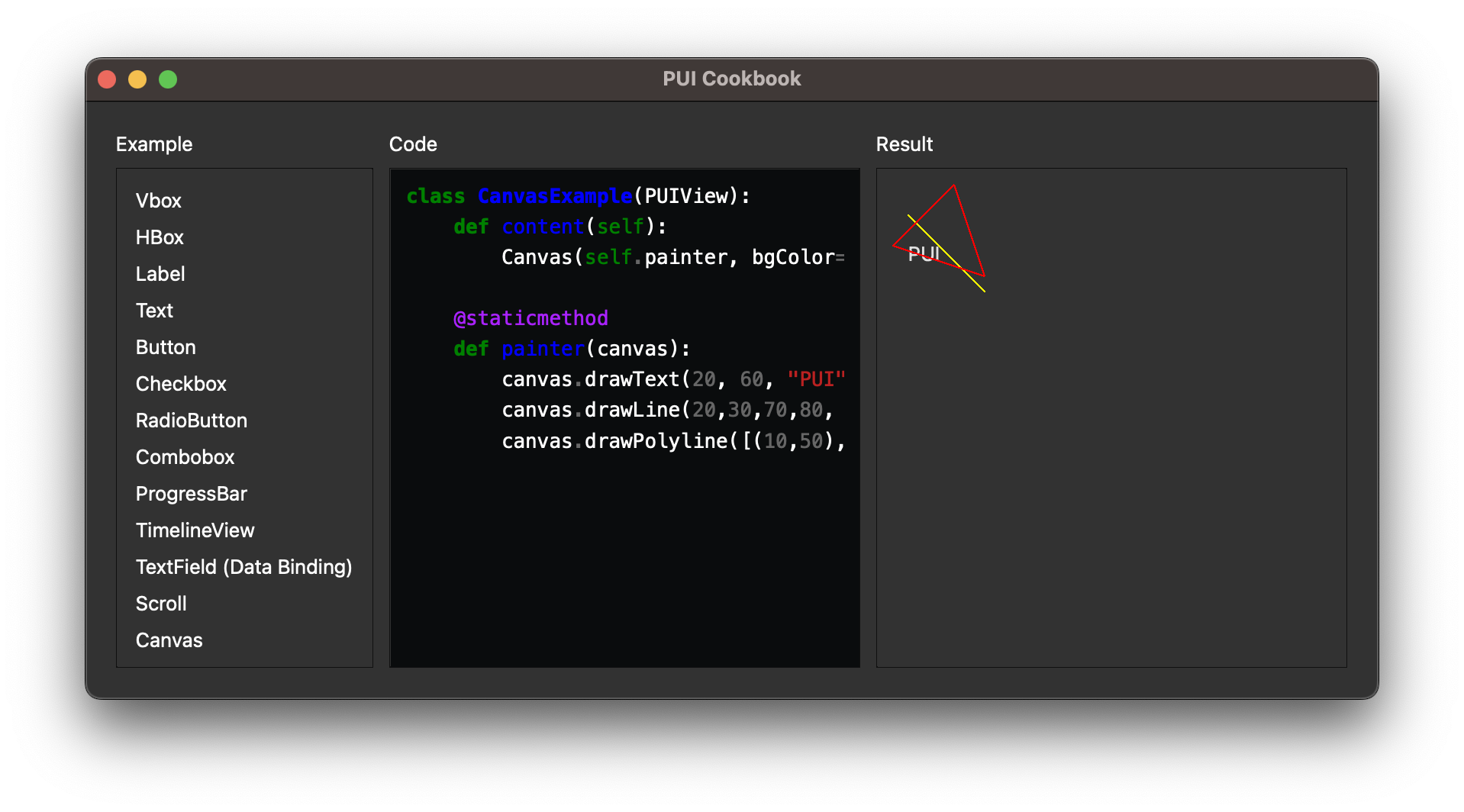Select the ProgressBar example
The width and height of the screenshot is (1464, 812).
click(192, 494)
